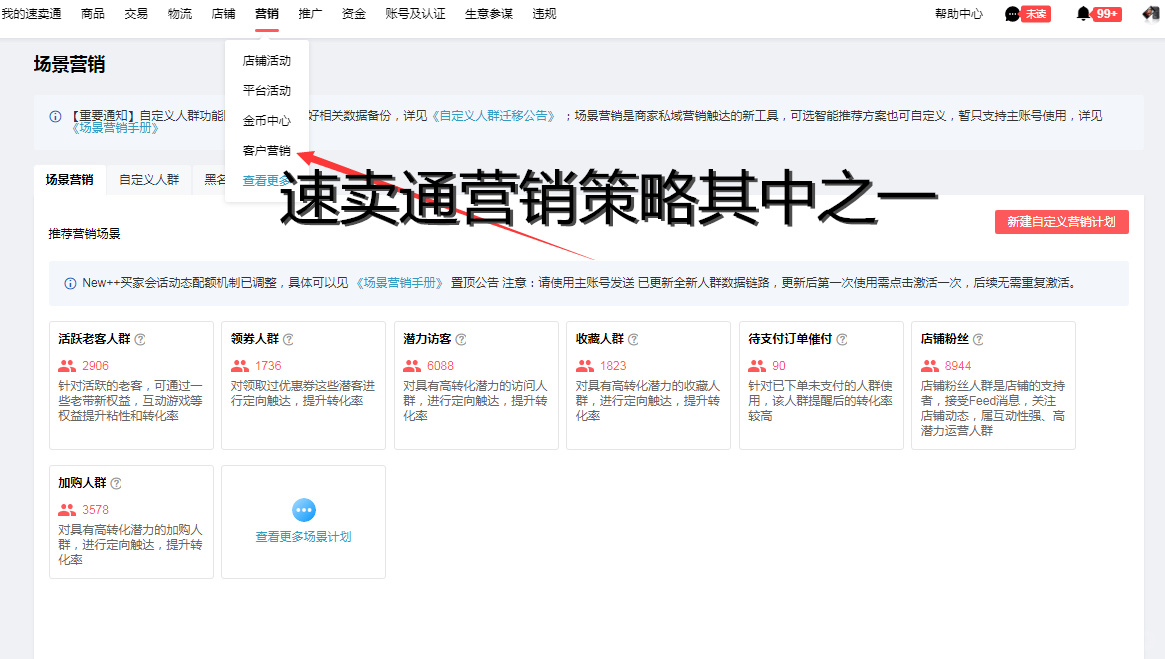
Task: Open the 活跃老客人群 scenario card
Action: pos(132,386)
